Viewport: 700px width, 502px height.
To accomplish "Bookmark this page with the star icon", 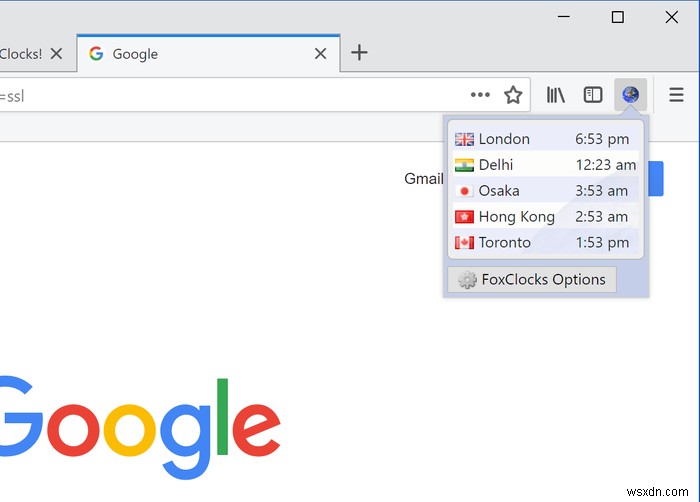I will pyautogui.click(x=513, y=95).
